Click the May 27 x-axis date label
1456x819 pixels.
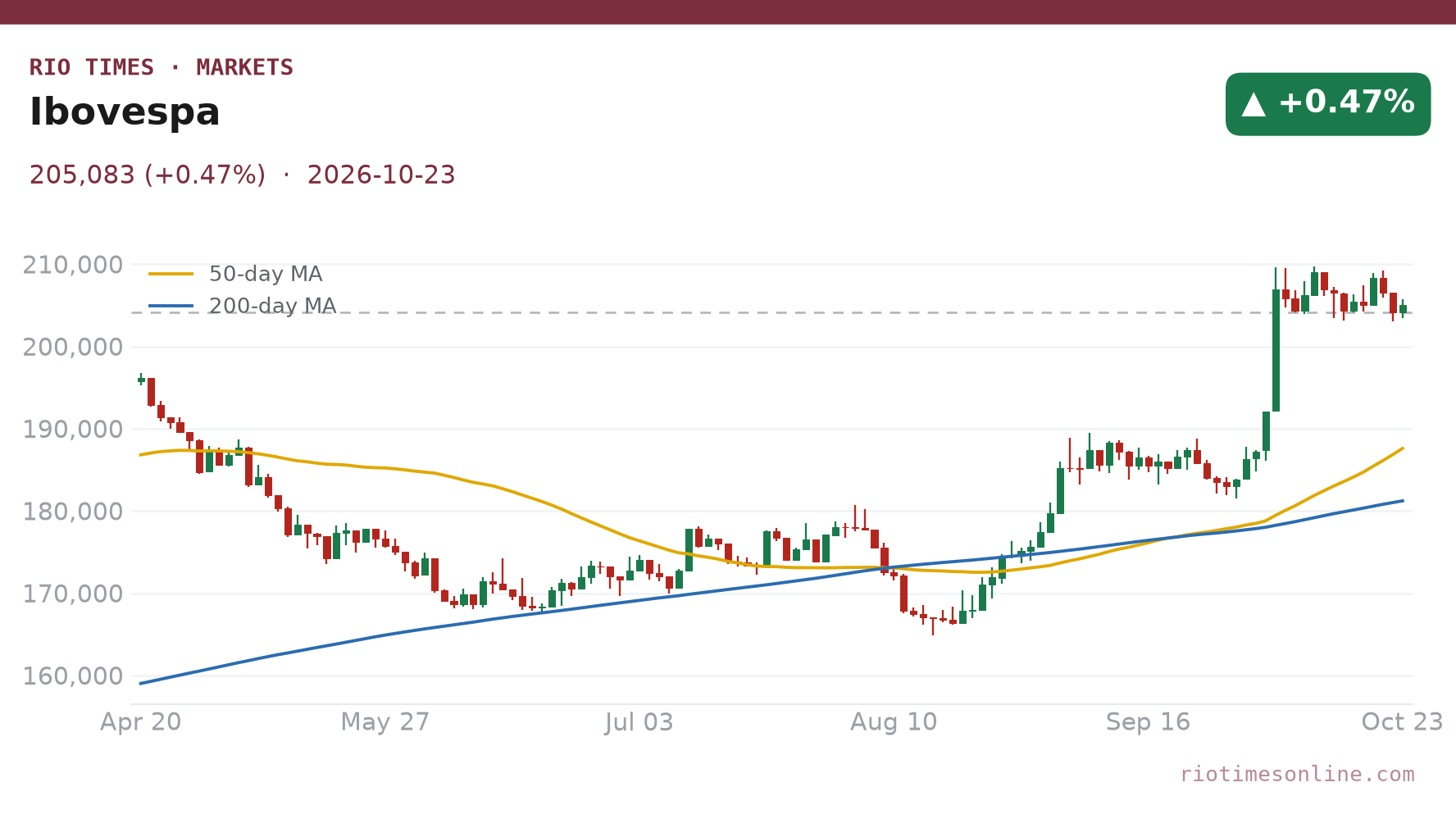[385, 722]
